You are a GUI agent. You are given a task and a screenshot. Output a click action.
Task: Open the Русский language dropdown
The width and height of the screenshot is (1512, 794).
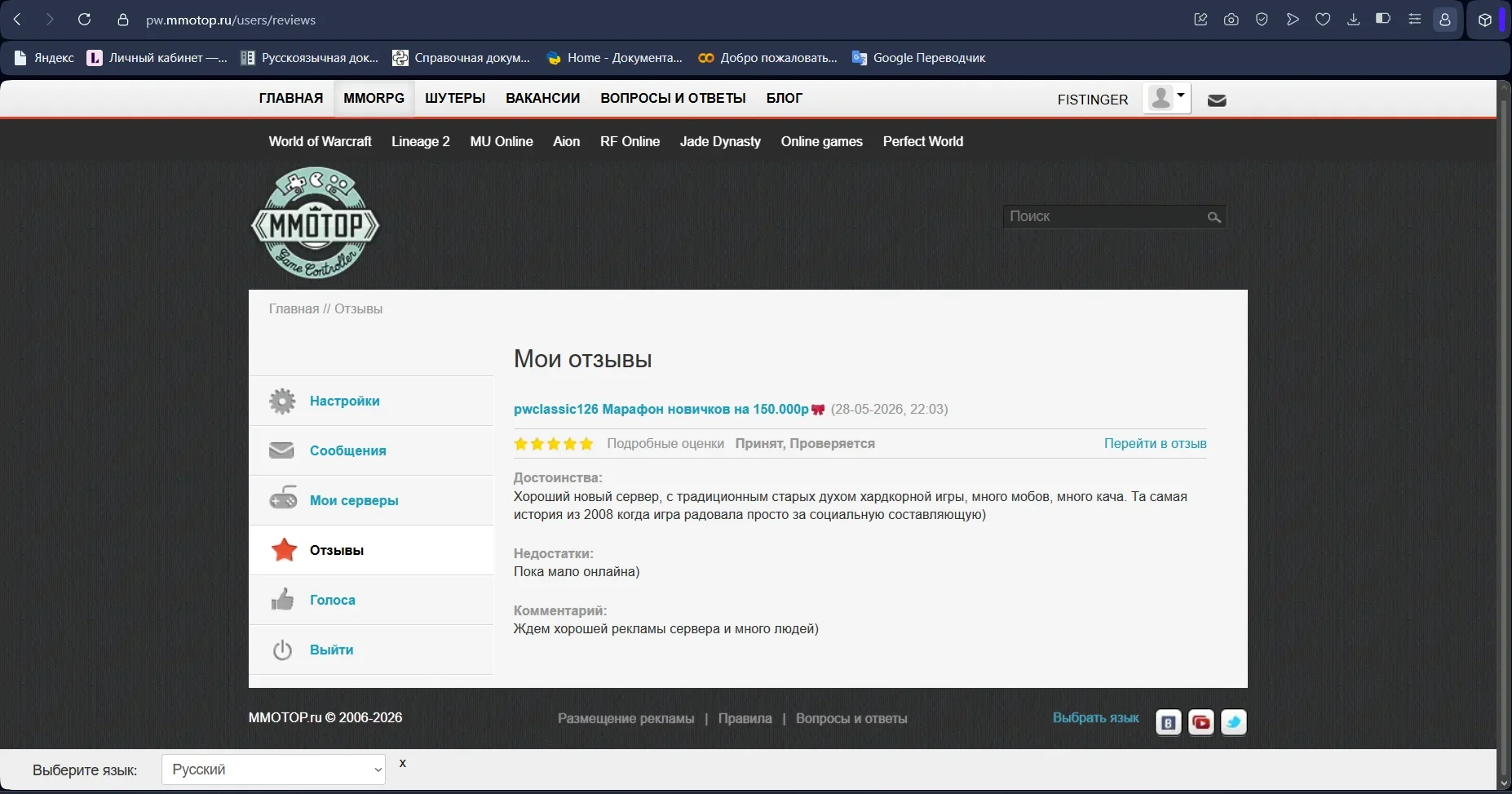[x=273, y=770]
